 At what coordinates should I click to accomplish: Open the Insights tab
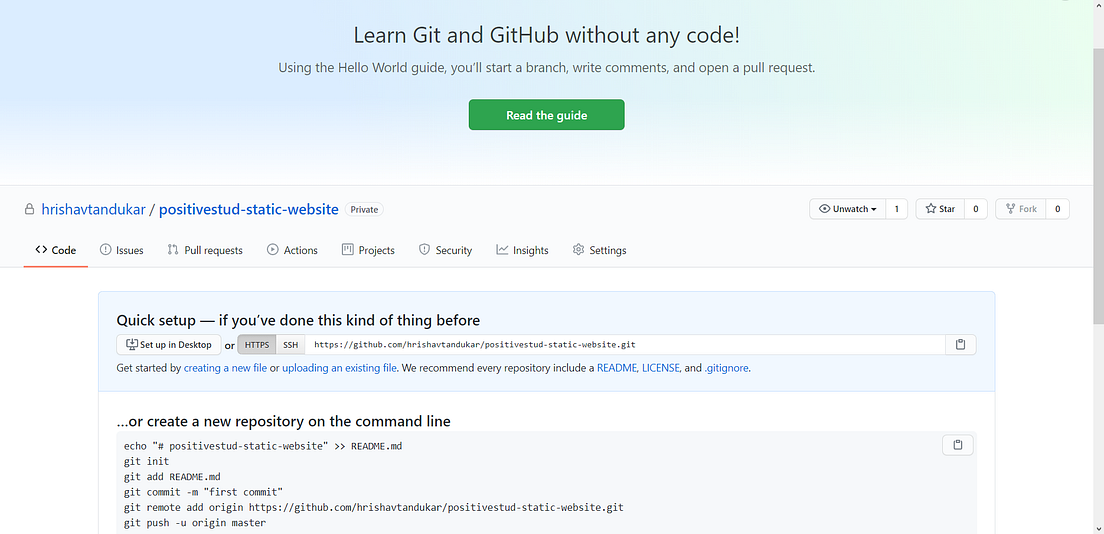[x=522, y=250]
